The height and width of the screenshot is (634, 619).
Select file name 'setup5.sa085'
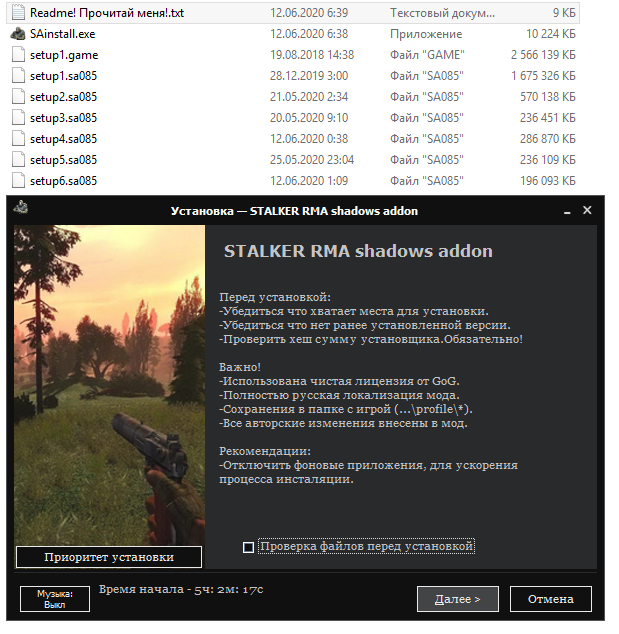coord(63,160)
